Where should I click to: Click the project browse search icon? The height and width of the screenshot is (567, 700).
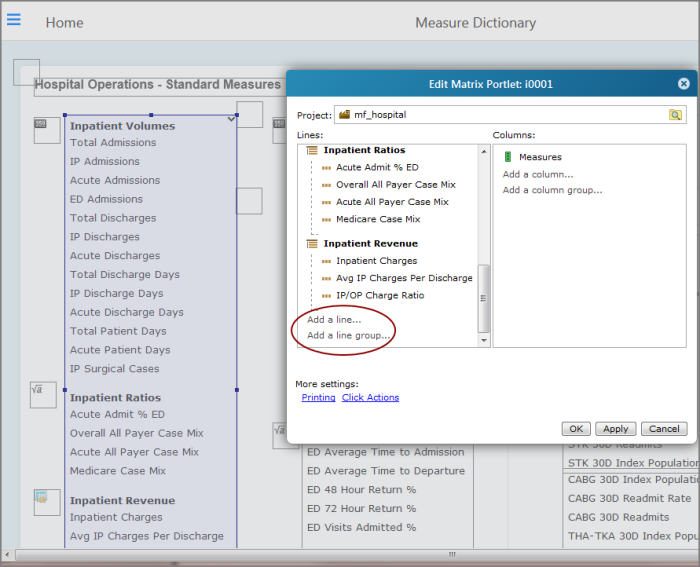tap(675, 115)
